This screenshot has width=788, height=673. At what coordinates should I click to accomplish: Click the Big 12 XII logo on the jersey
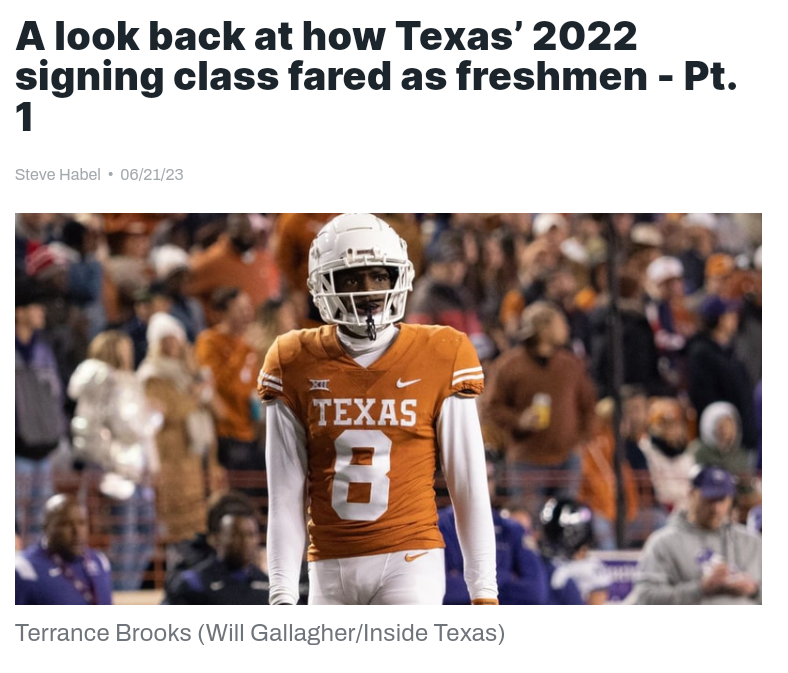click(319, 386)
